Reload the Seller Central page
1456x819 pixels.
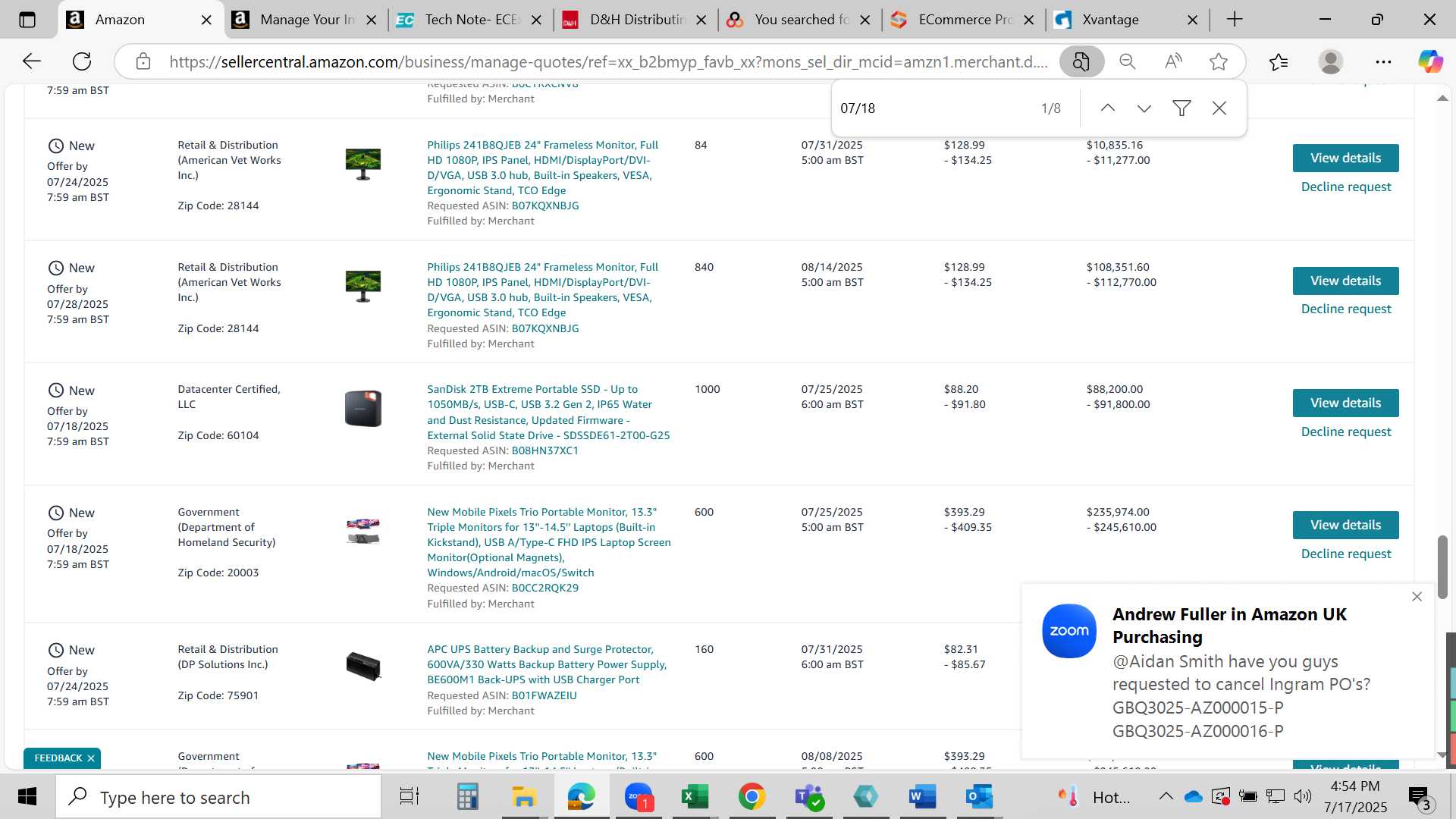[82, 61]
